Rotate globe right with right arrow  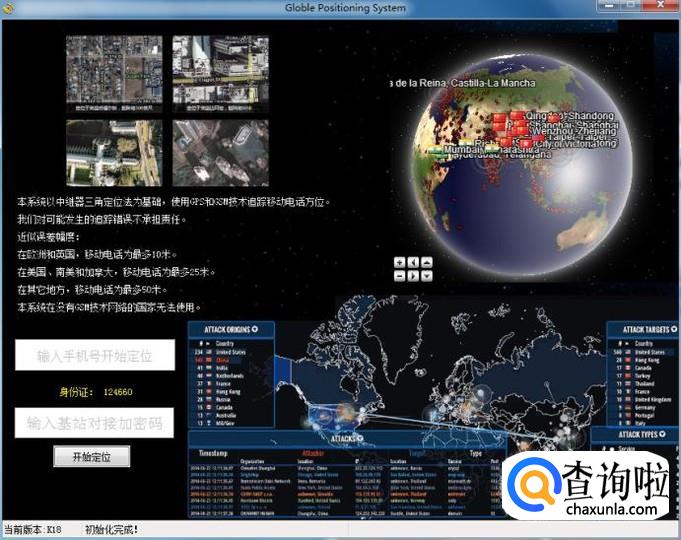[x=413, y=276]
